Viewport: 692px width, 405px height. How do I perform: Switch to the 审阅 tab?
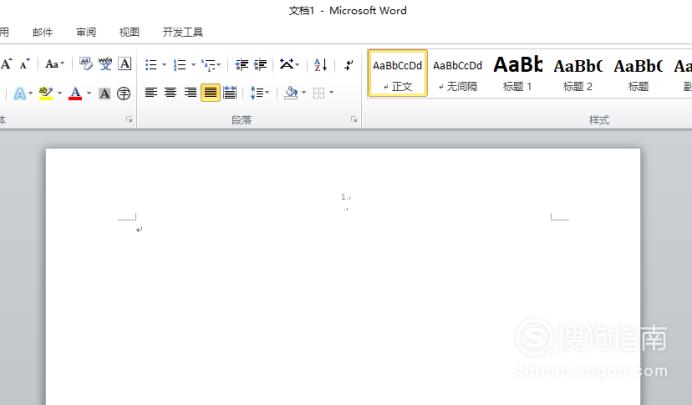(86, 32)
